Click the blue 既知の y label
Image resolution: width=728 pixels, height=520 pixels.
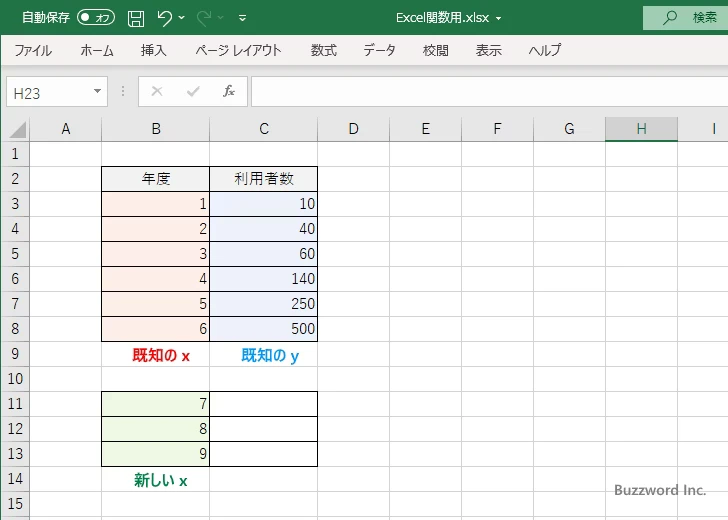tap(270, 356)
